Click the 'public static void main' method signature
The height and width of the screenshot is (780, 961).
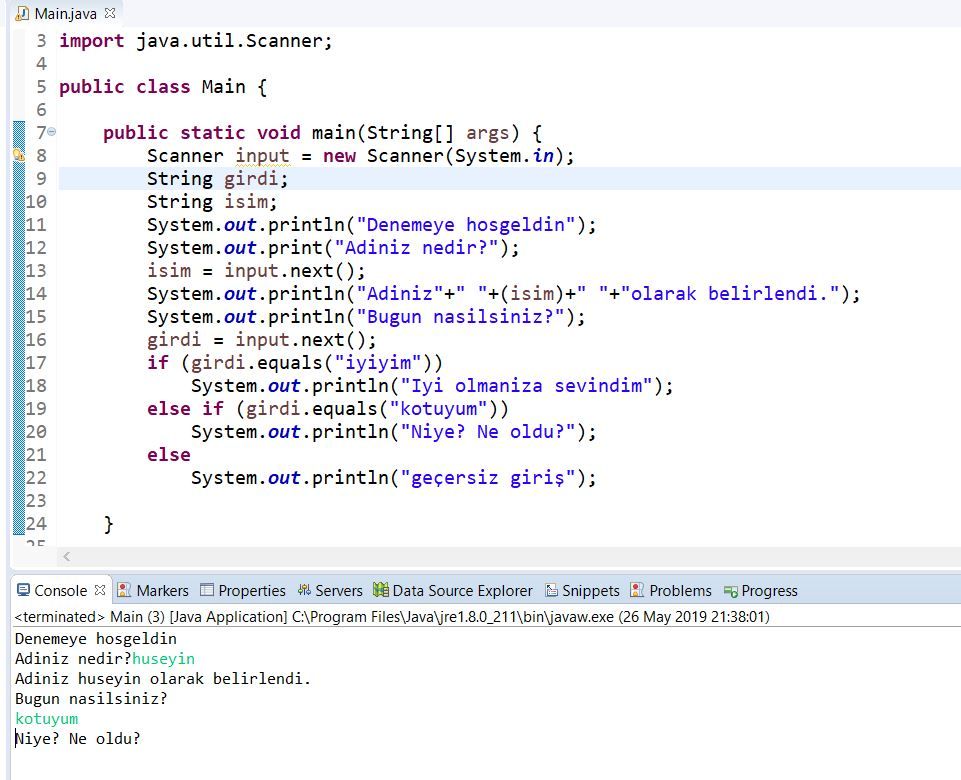tap(322, 133)
